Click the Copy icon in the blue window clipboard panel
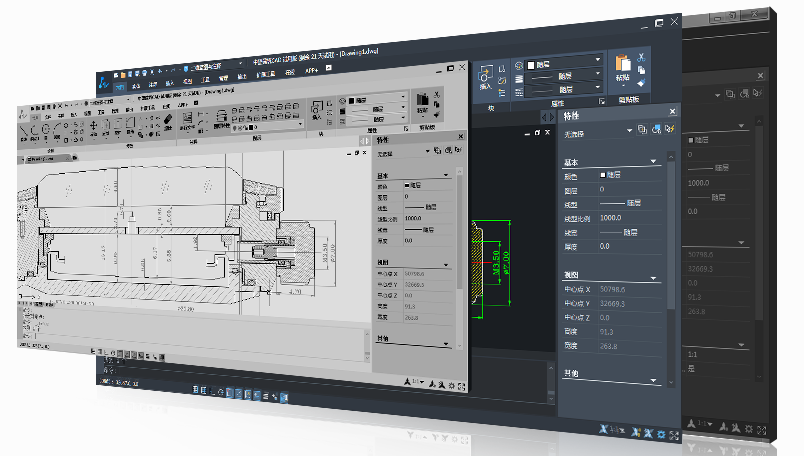Screen dimensions: 804x456 coord(641,70)
